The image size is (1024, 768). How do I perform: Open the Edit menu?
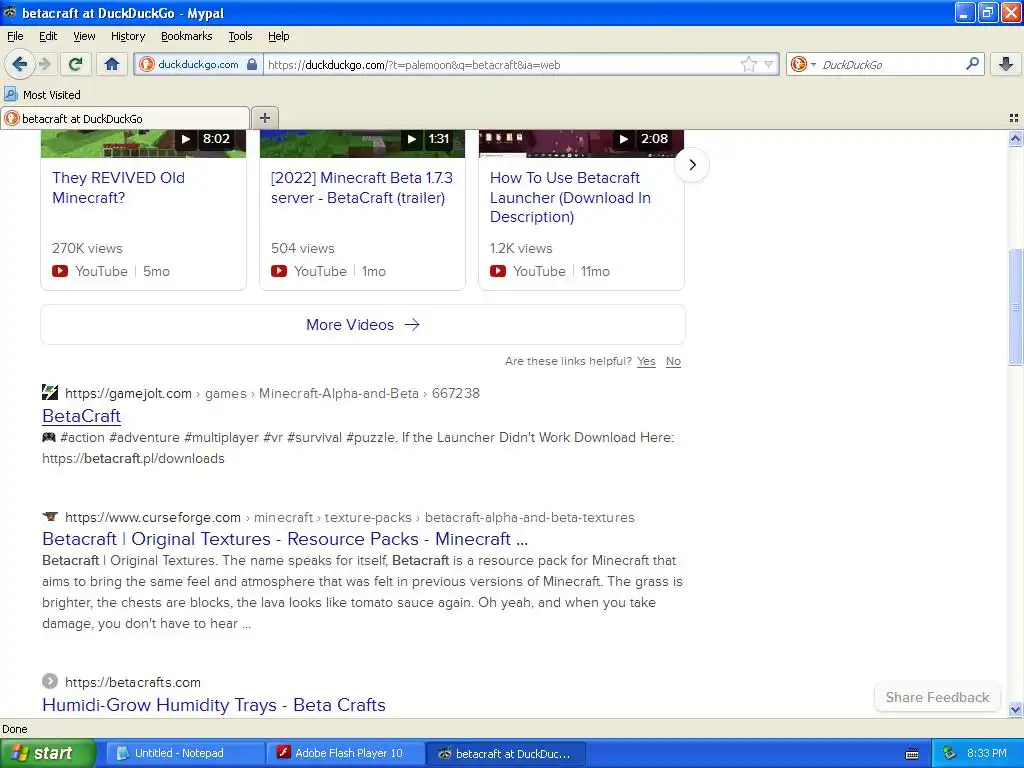[48, 36]
